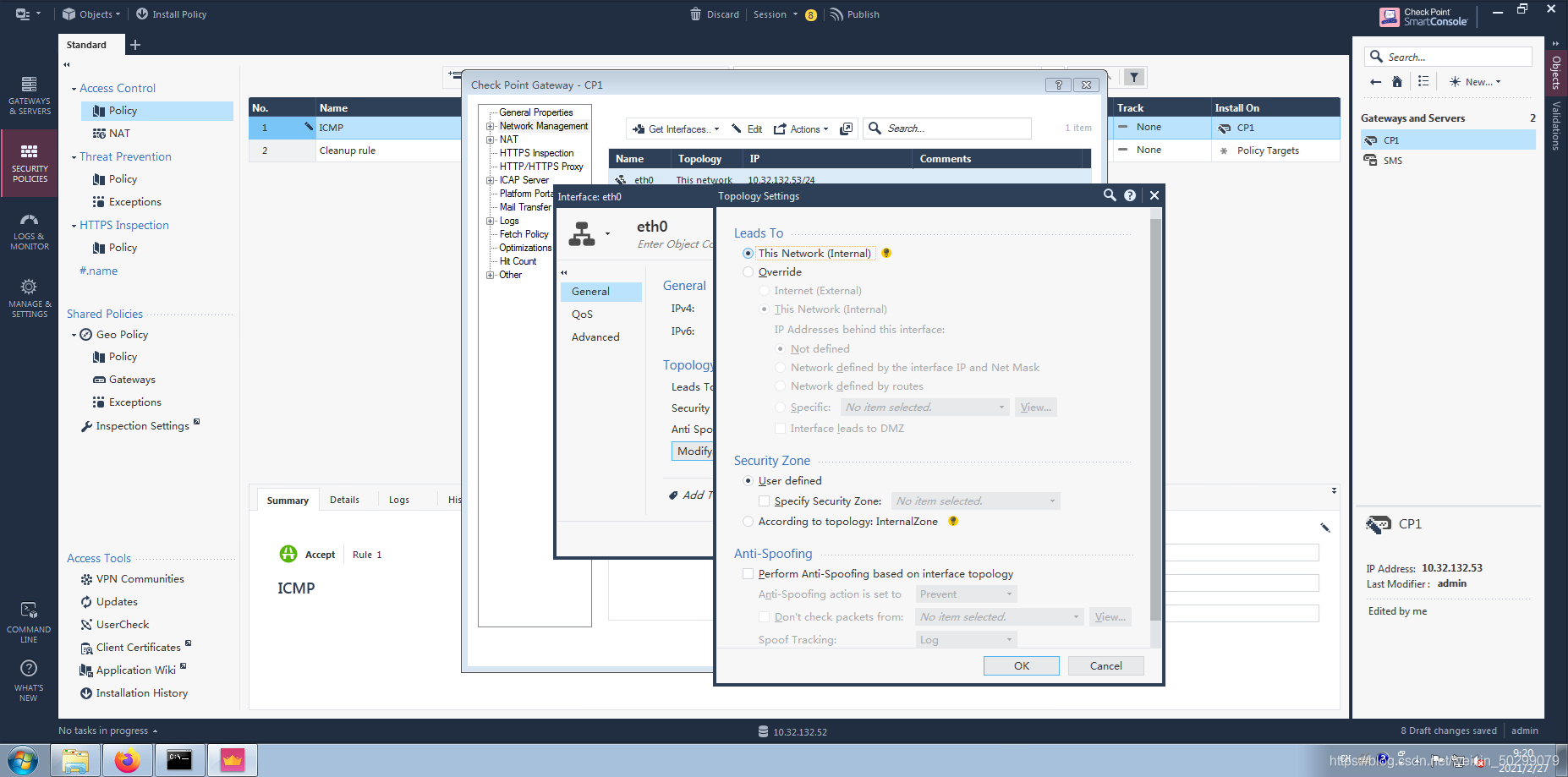This screenshot has height=777, width=1568.
Task: Click Modify button in interface dialog
Action: coord(694,451)
